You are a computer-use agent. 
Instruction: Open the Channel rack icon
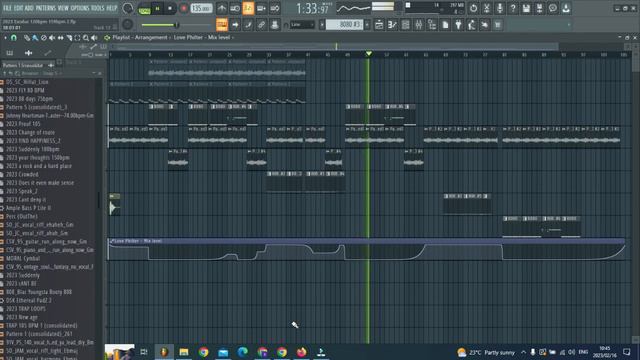click(x=405, y=25)
